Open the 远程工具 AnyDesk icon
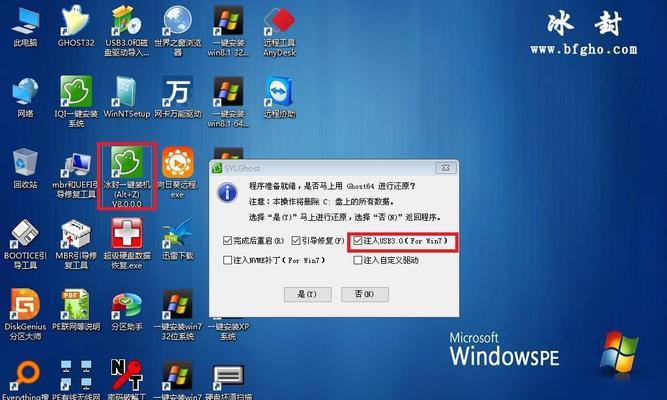The image size is (667, 400). (279, 31)
